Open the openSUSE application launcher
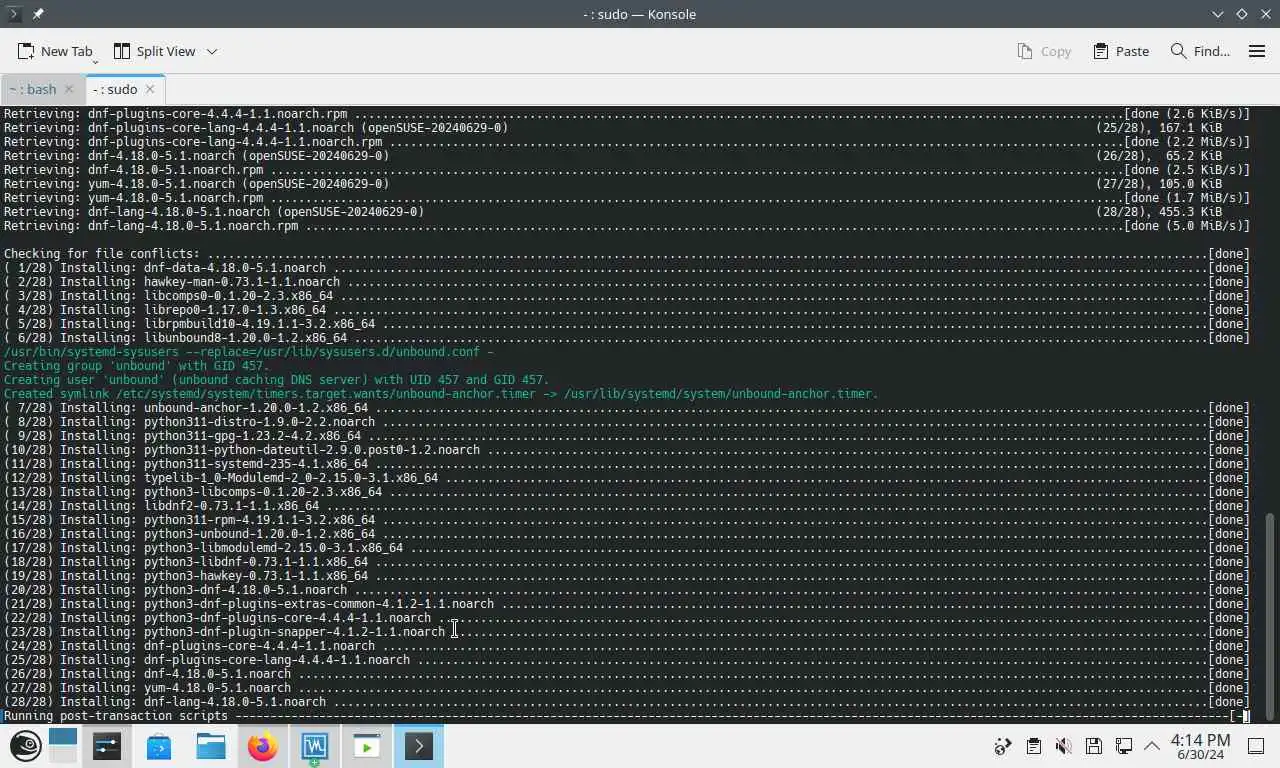Image resolution: width=1280 pixels, height=768 pixels. (26, 746)
